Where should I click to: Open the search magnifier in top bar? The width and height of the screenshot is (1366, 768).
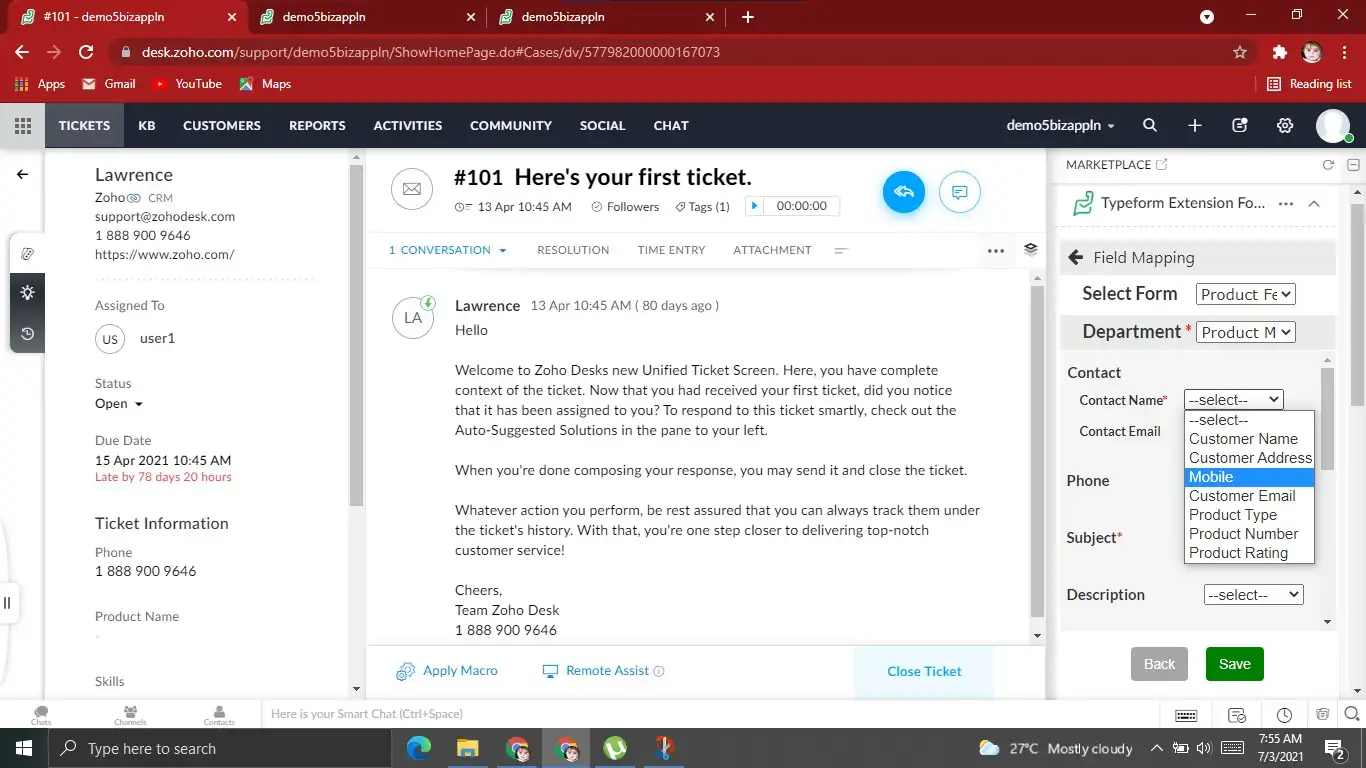tap(1150, 125)
